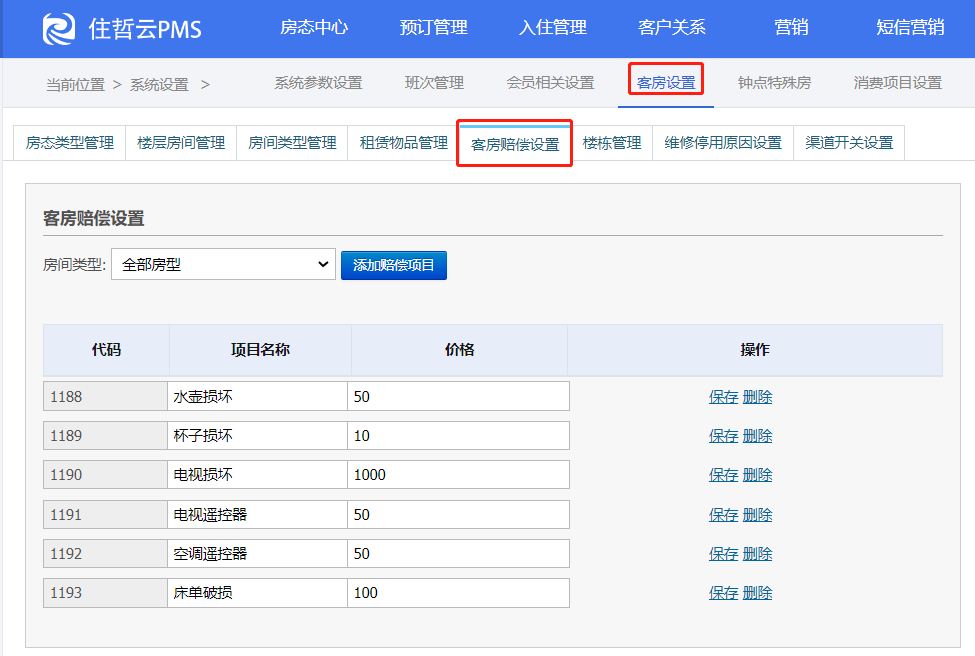This screenshot has width=975, height=656.
Task: Delete the 电视遥控器 row
Action: (757, 515)
